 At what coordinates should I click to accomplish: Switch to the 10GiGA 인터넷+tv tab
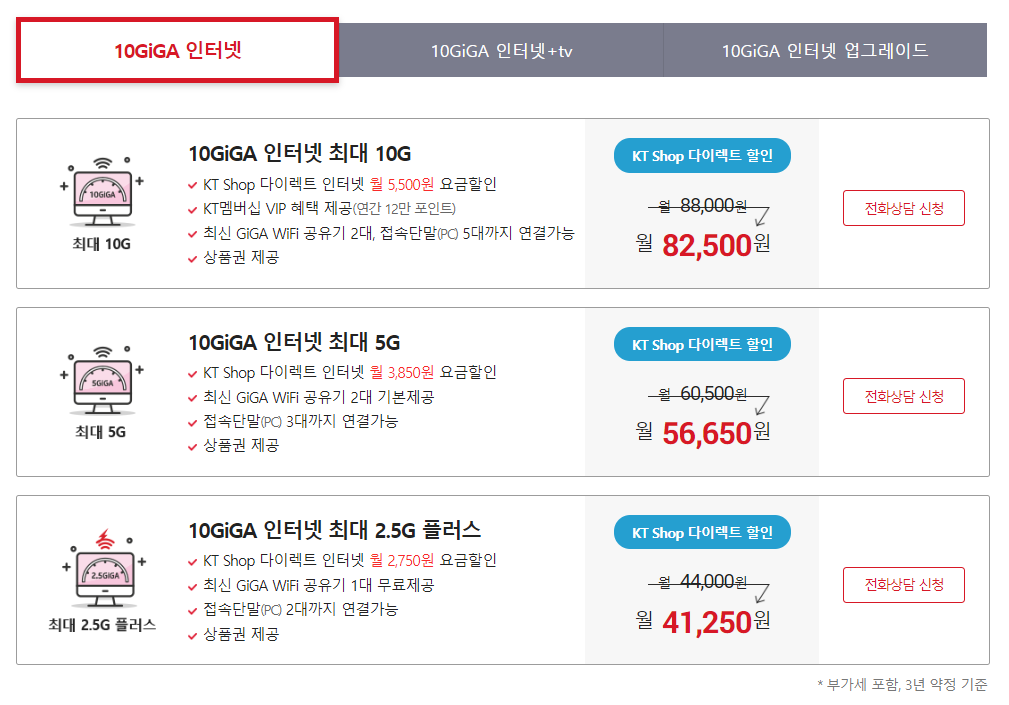point(501,50)
